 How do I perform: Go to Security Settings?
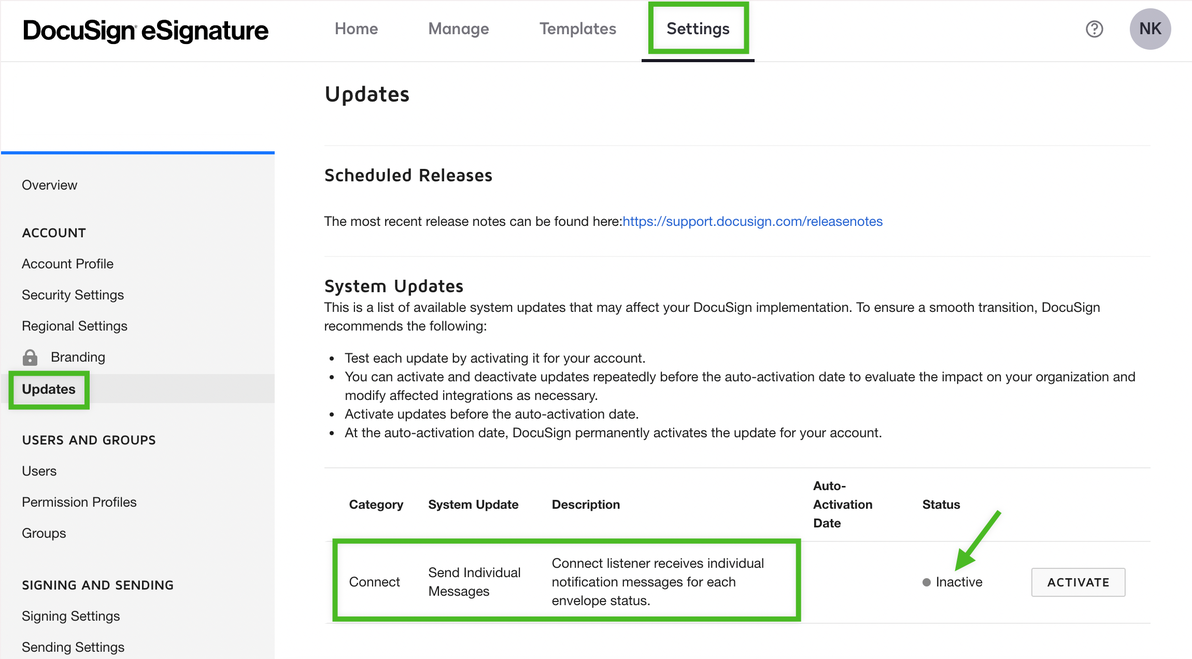pyautogui.click(x=72, y=294)
